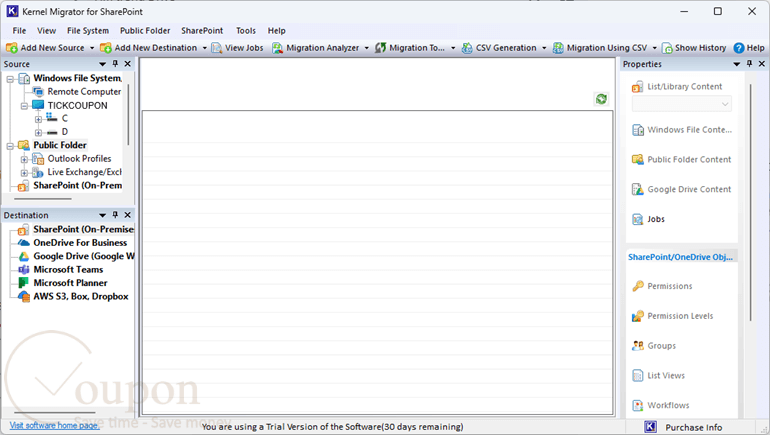Open the Migration Using CSV dropdown arrow
The width and height of the screenshot is (770, 435).
(x=655, y=48)
